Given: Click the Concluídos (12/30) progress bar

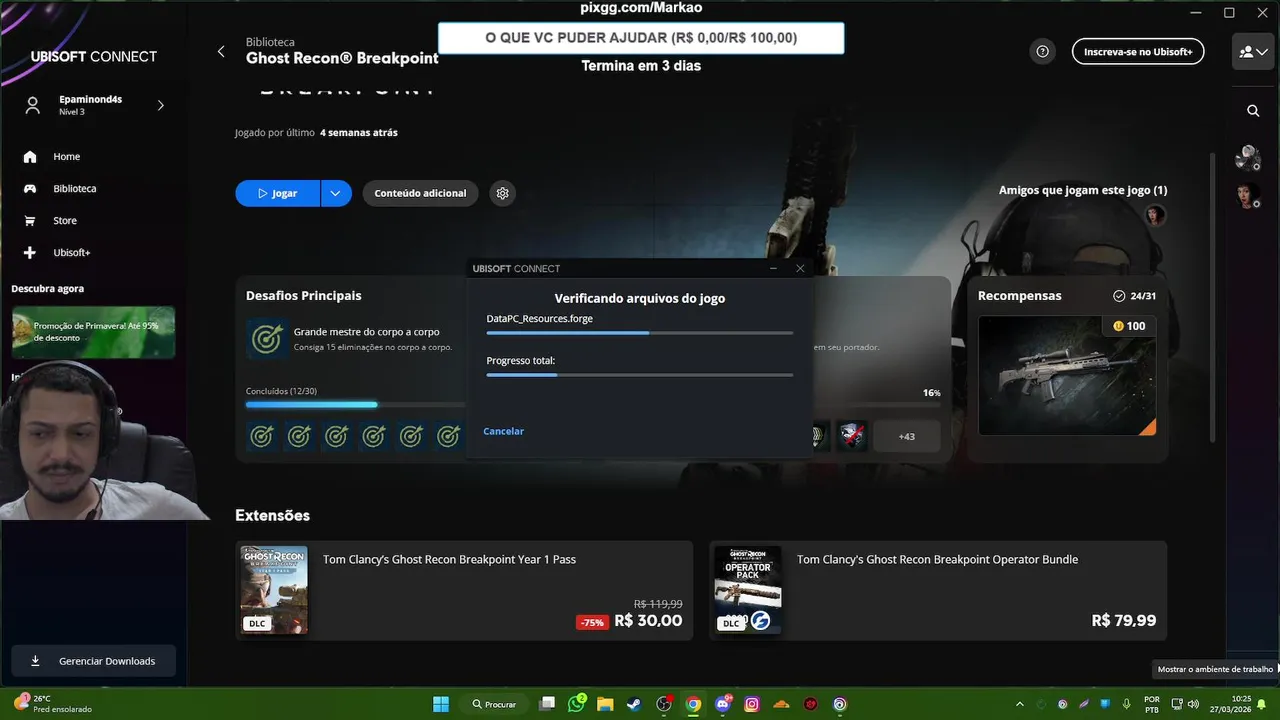Looking at the screenshot, I should (355, 404).
